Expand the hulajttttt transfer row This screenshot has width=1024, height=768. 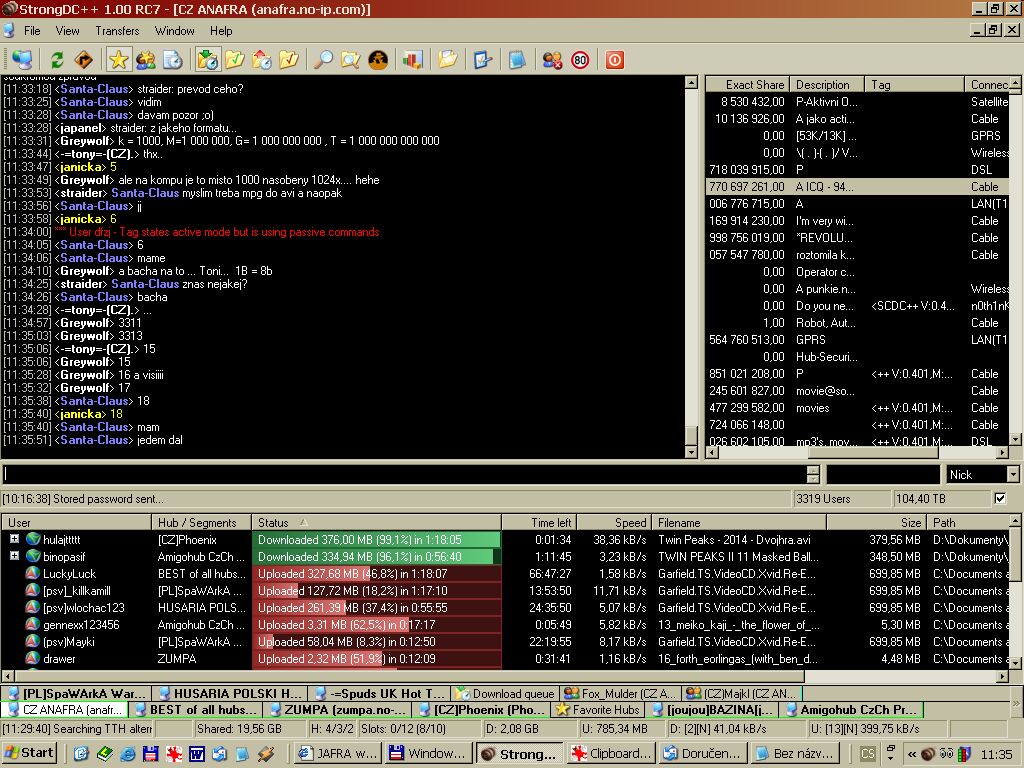point(14,539)
